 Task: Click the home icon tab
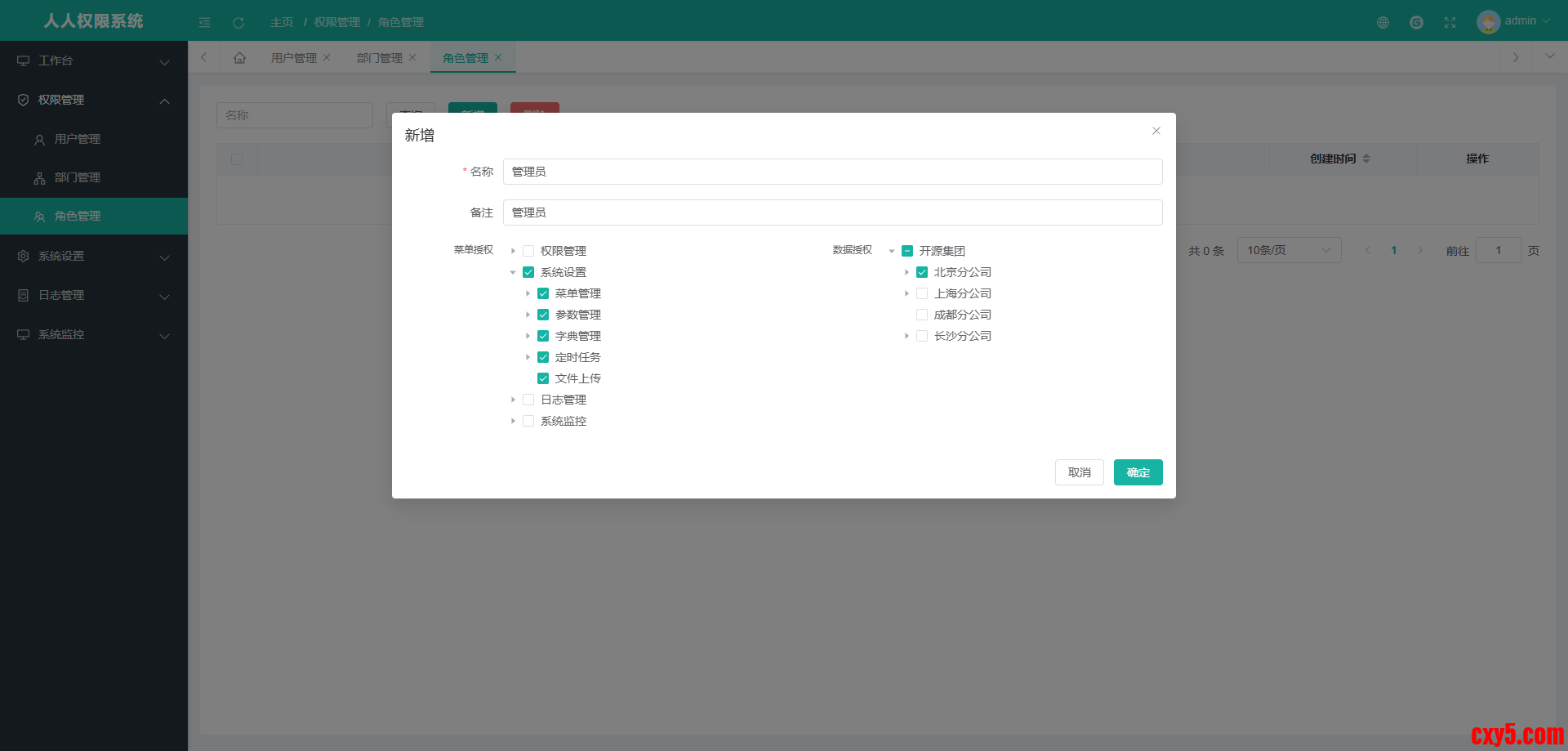[239, 58]
